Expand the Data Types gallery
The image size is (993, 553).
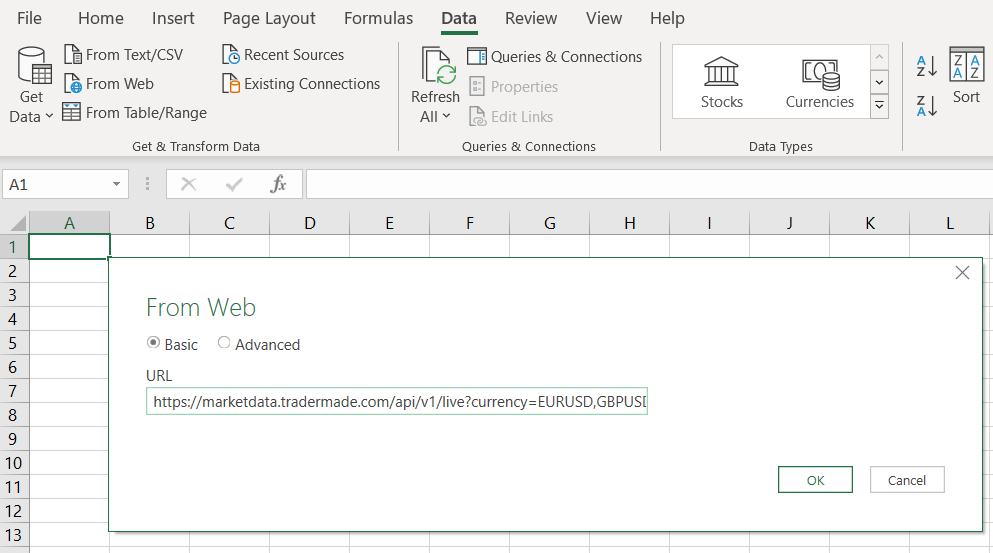(x=879, y=106)
